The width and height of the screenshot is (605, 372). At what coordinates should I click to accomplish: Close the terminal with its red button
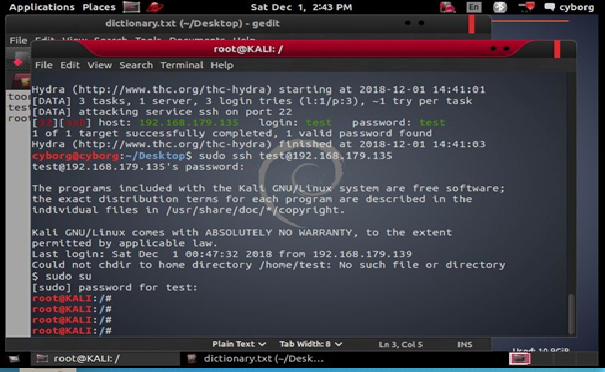[x=557, y=49]
